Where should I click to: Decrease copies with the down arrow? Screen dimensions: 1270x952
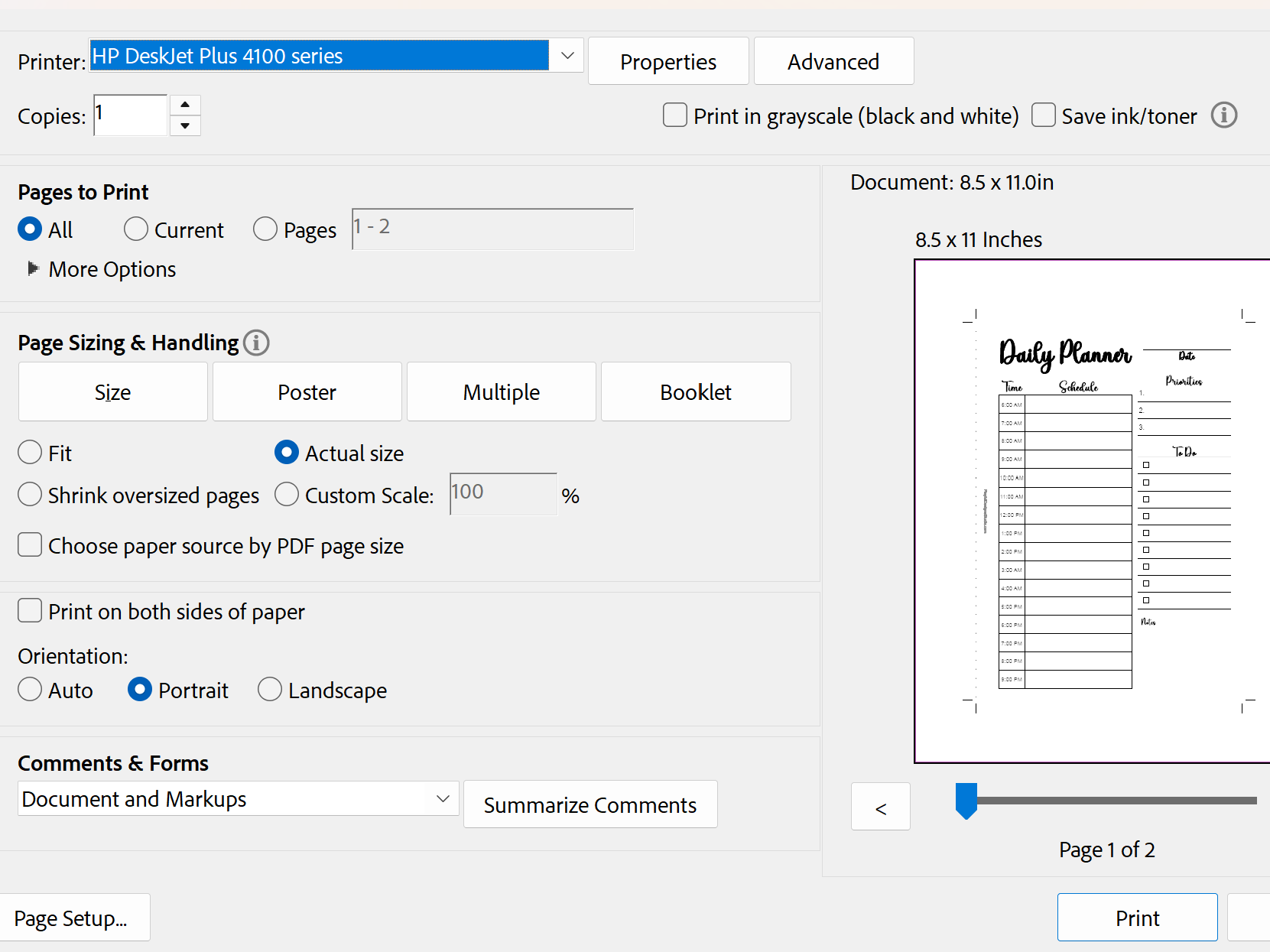tap(185, 125)
